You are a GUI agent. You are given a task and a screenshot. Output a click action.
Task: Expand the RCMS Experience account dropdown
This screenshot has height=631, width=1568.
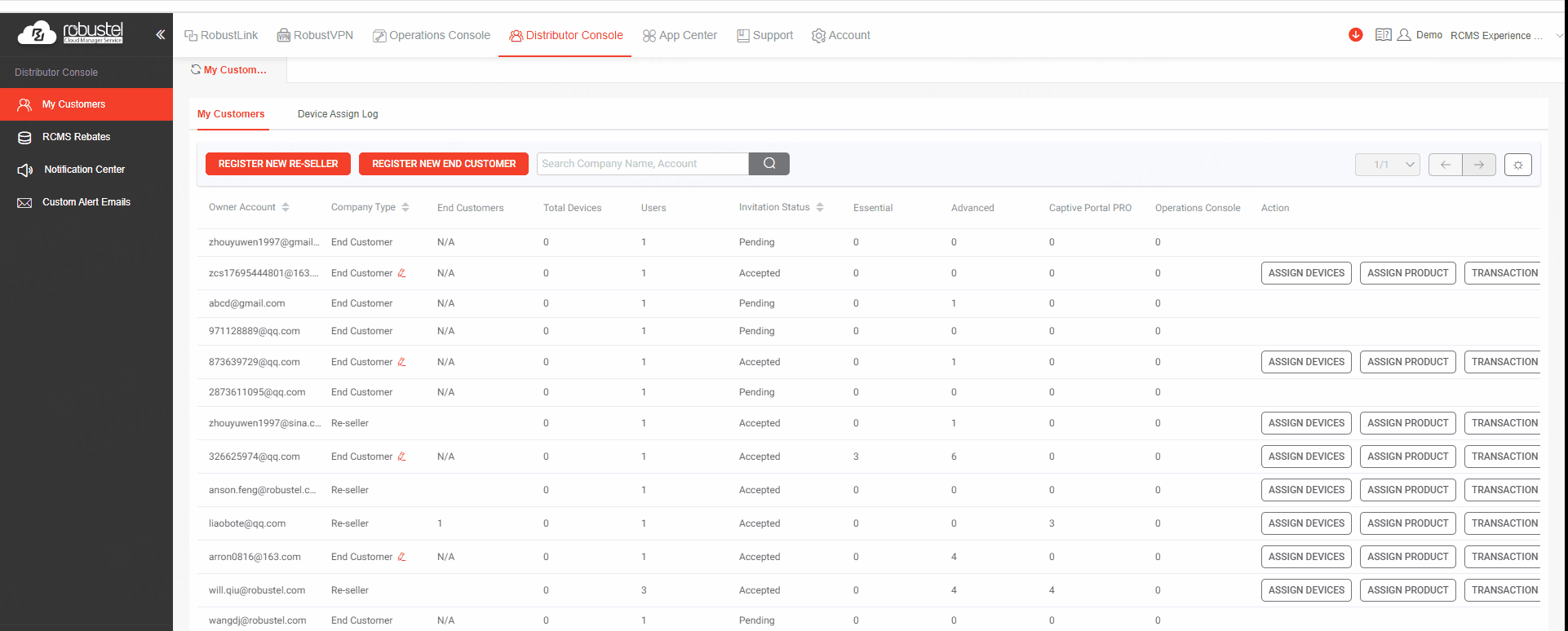point(1559,35)
